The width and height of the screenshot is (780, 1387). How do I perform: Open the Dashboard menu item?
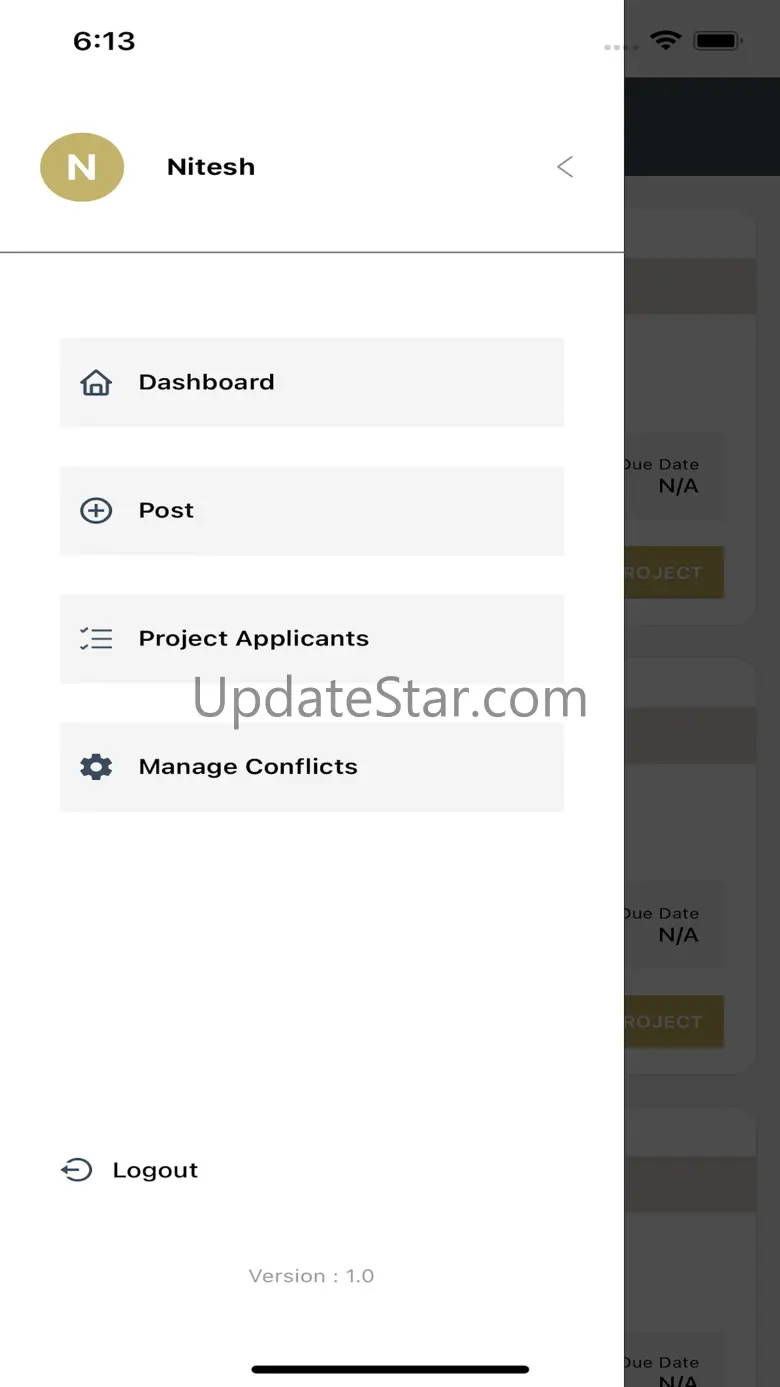312,382
